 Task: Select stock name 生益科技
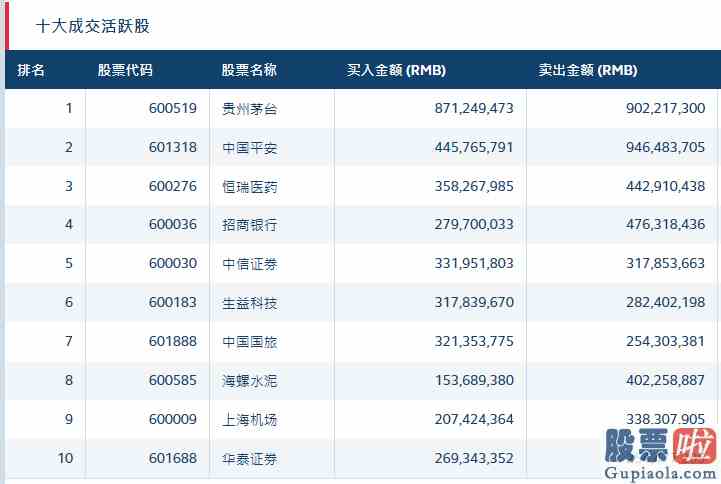pyautogui.click(x=250, y=303)
